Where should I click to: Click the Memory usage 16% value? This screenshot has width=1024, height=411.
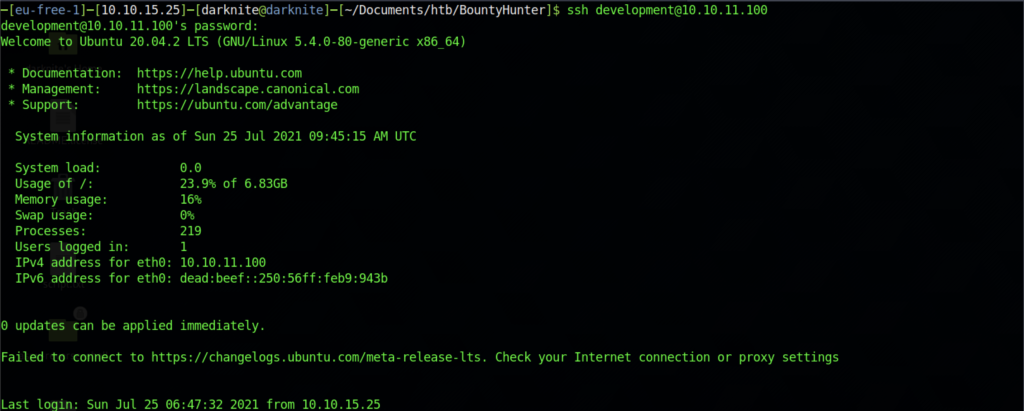coord(190,199)
